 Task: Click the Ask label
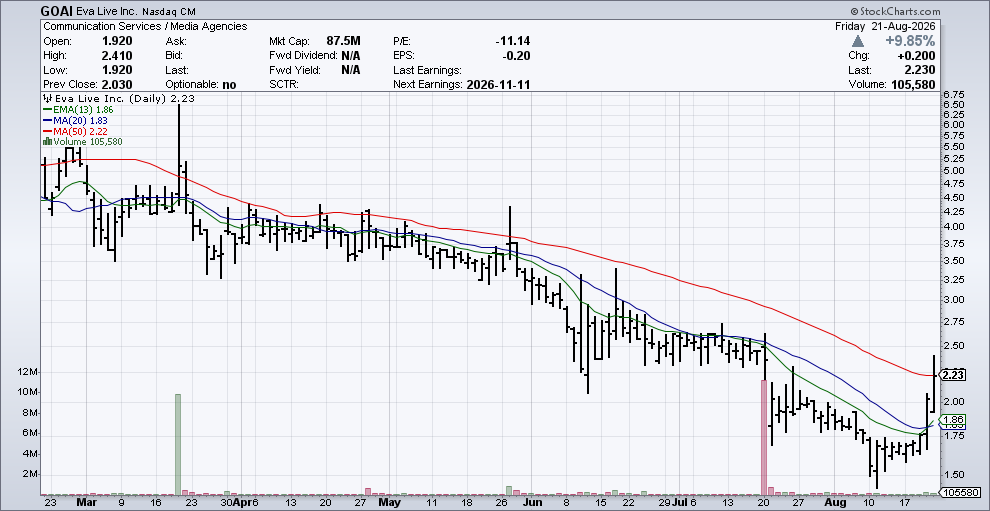tap(175, 41)
